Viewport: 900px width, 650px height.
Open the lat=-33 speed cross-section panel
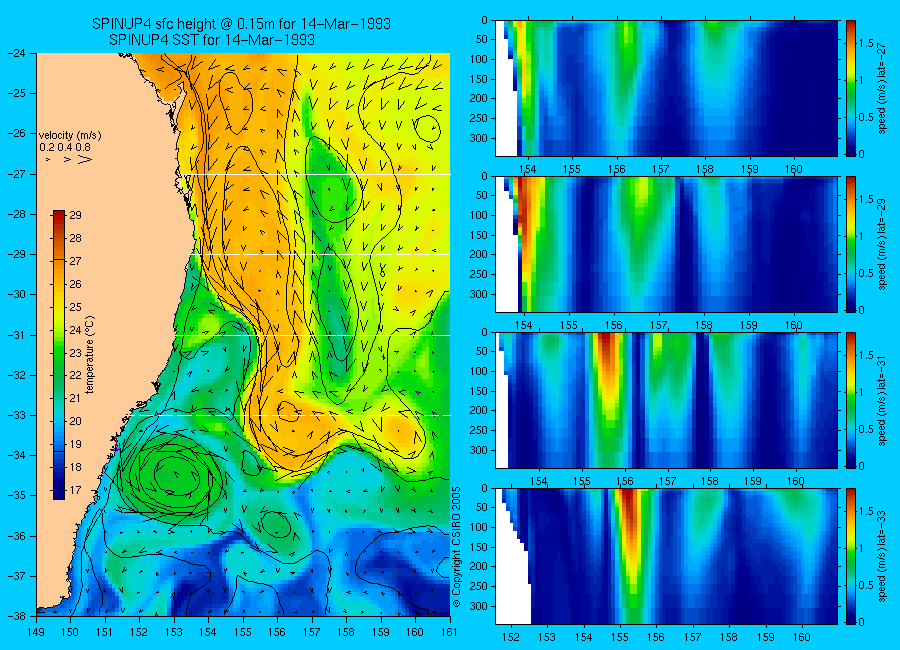tap(666, 556)
